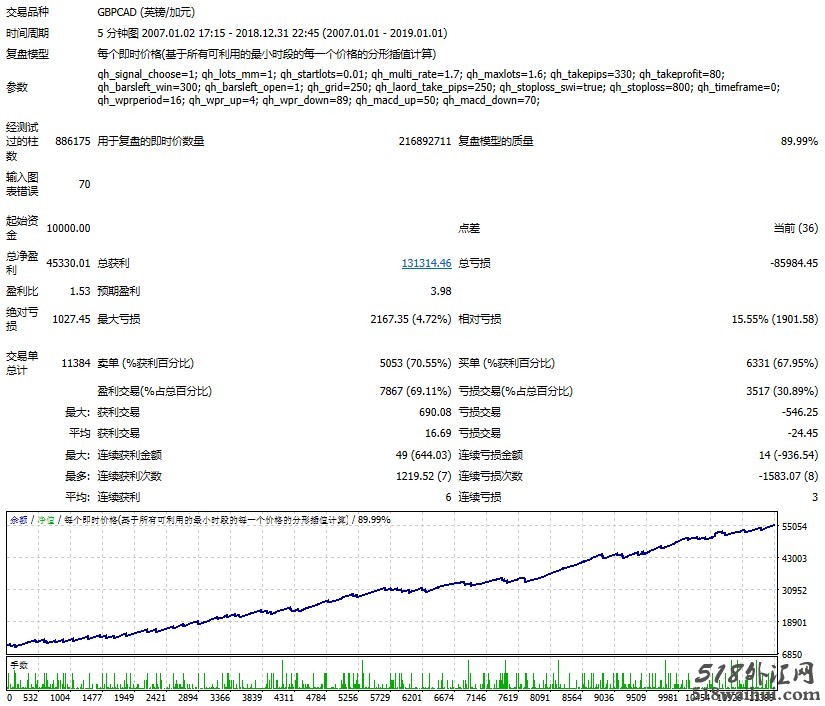
Task: Click the 30952 chart axis label
Action: click(x=794, y=590)
